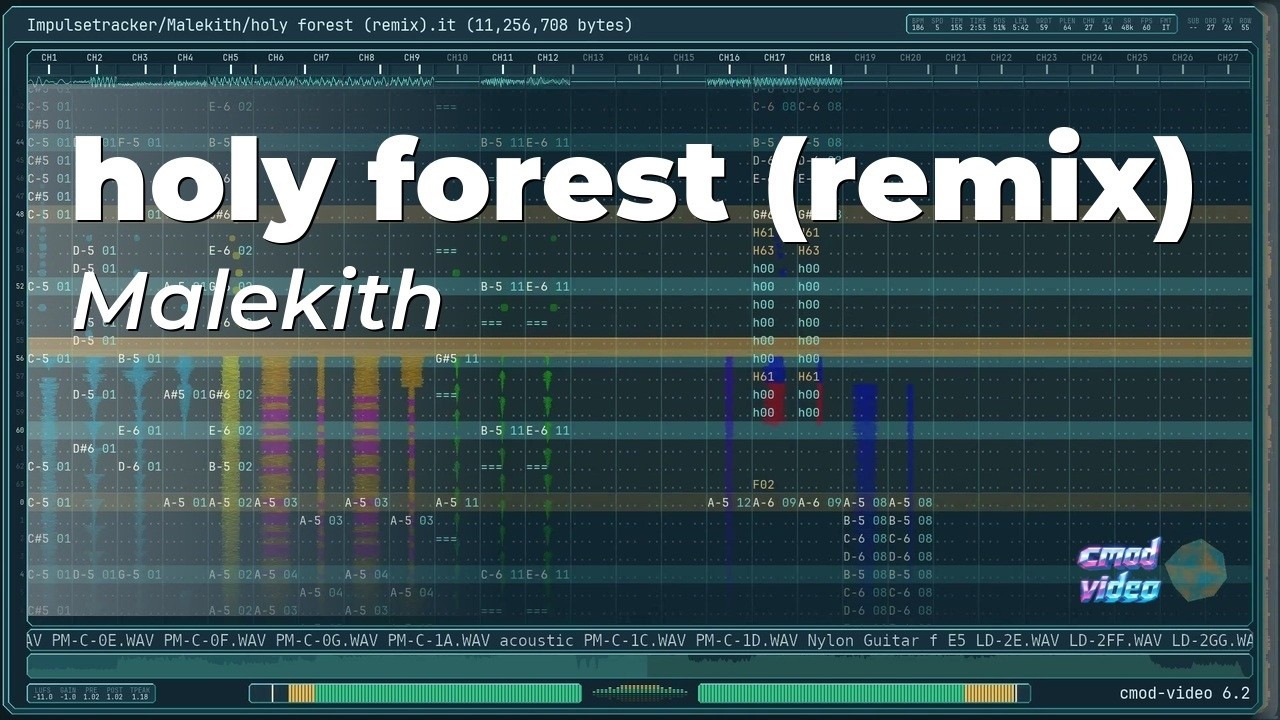Click the FPS 60 readout
The height and width of the screenshot is (720, 1280).
1146,24
